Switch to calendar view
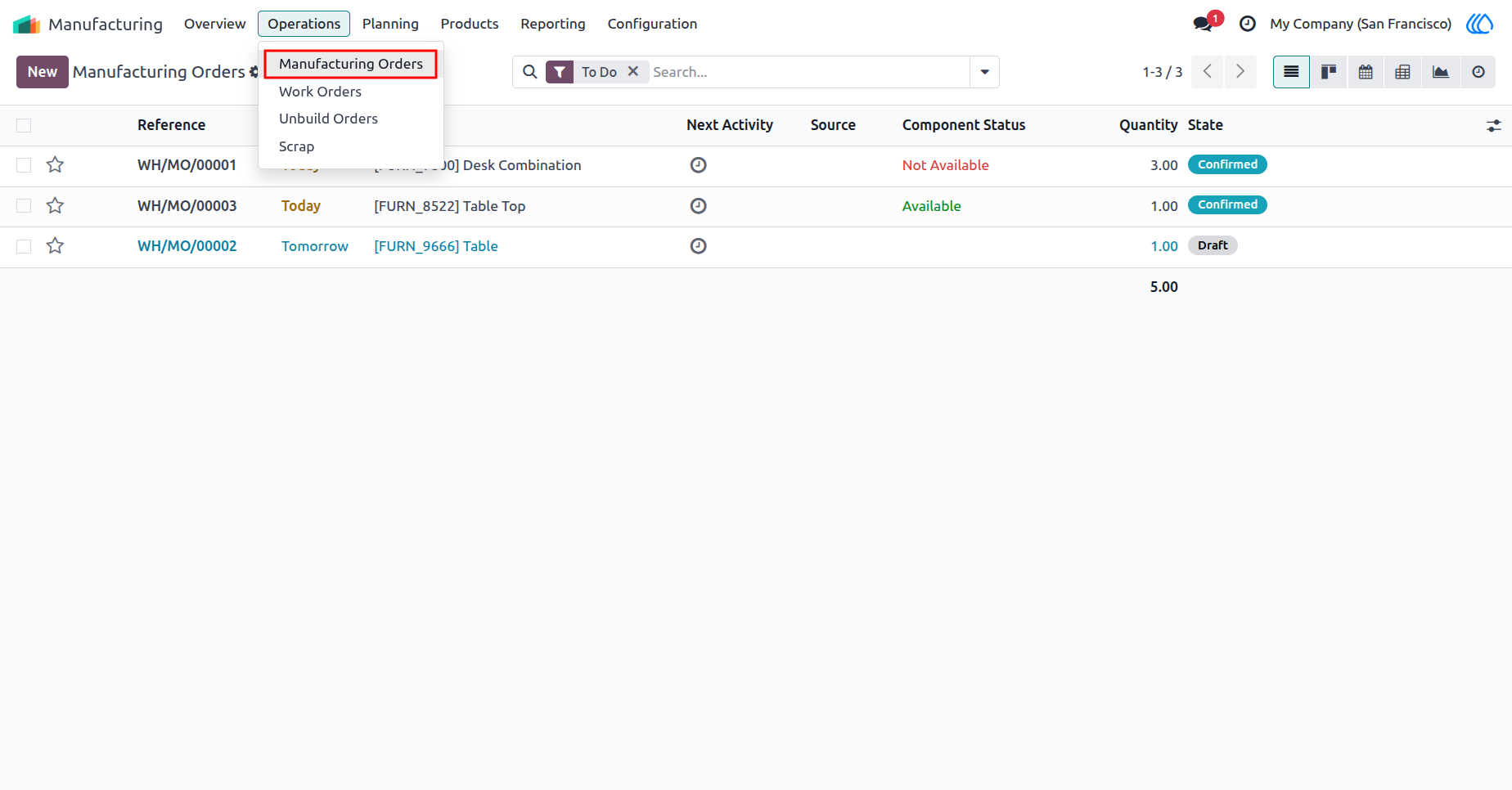This screenshot has height=790, width=1512. click(1366, 72)
